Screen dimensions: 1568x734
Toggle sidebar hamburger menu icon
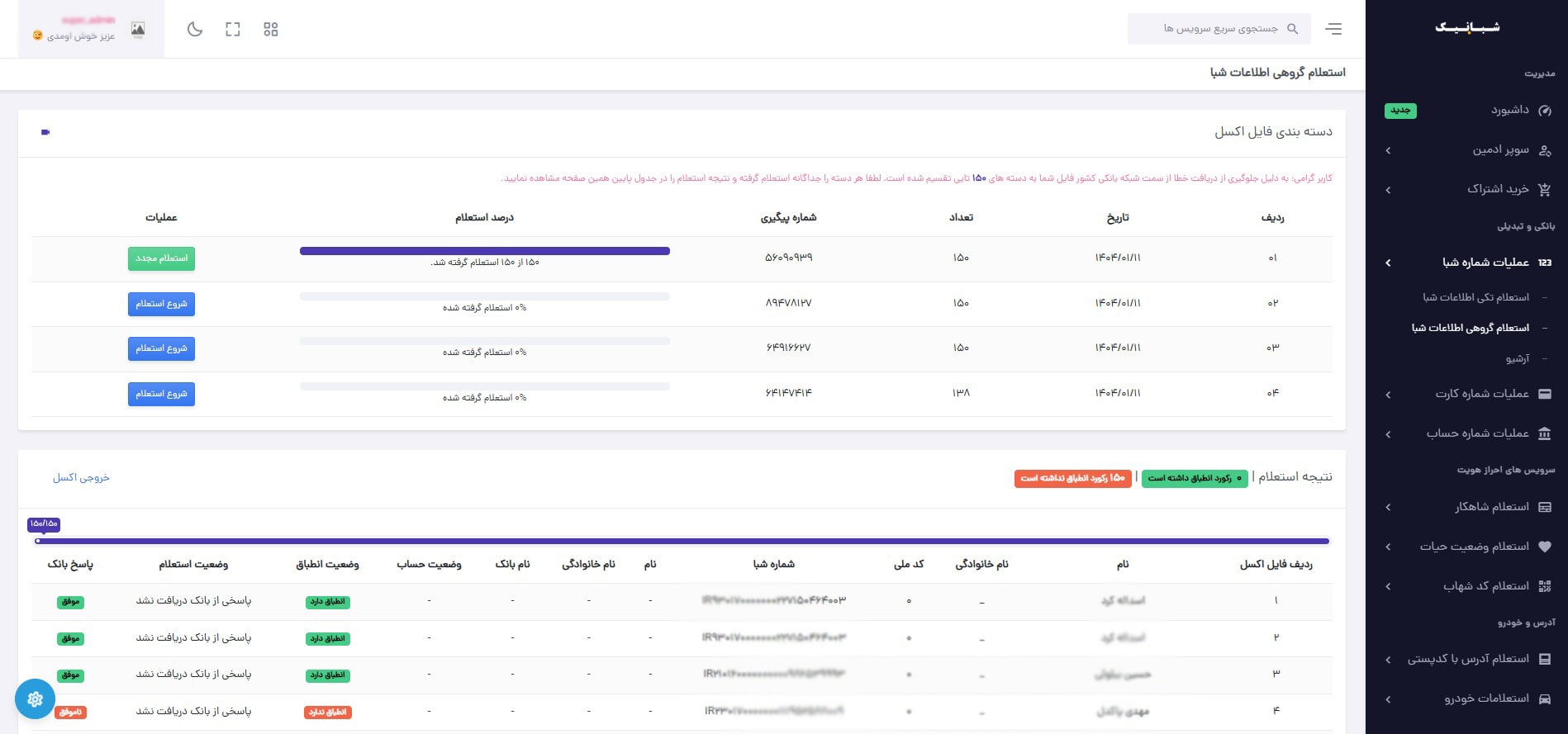(x=1333, y=29)
